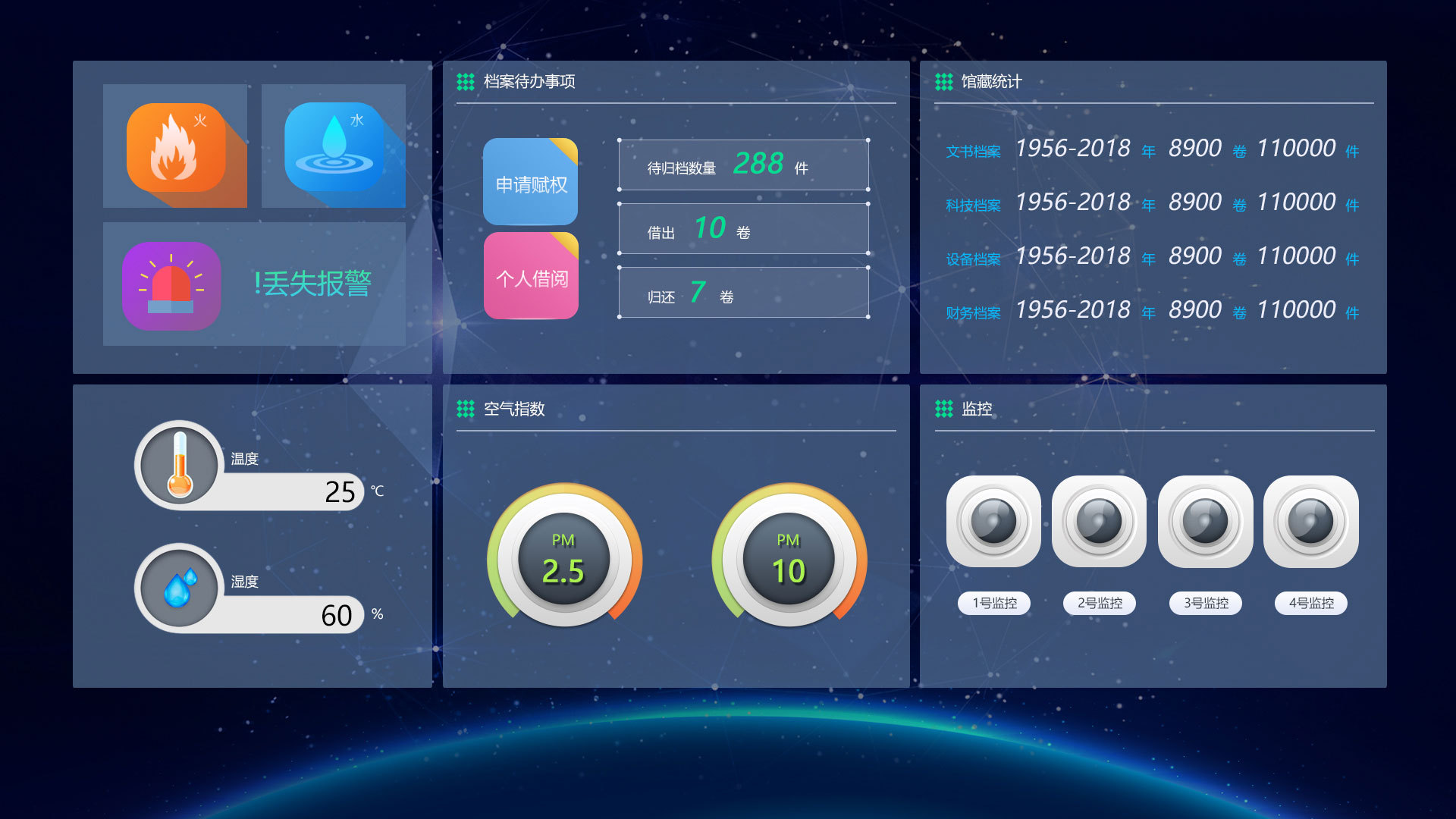Click the 1号监控 label button
The height and width of the screenshot is (819, 1456).
click(x=994, y=603)
